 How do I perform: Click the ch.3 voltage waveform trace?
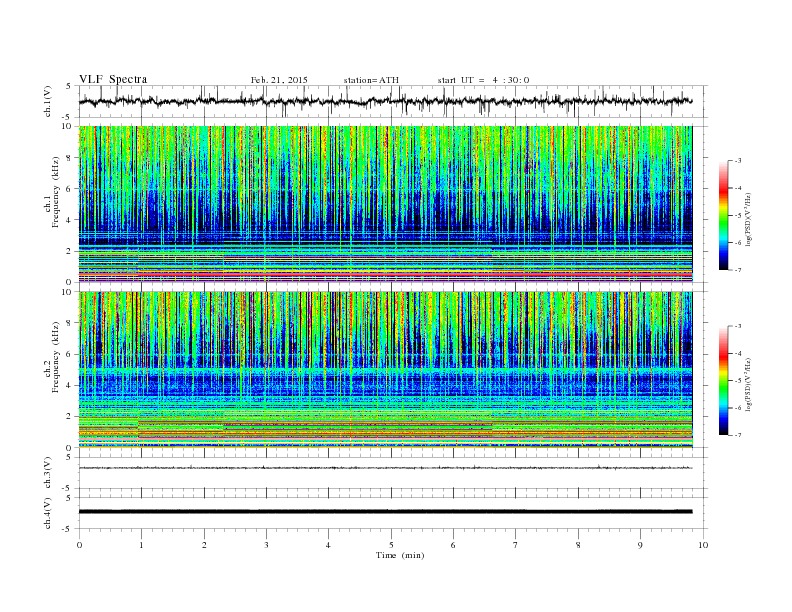pyautogui.click(x=385, y=468)
